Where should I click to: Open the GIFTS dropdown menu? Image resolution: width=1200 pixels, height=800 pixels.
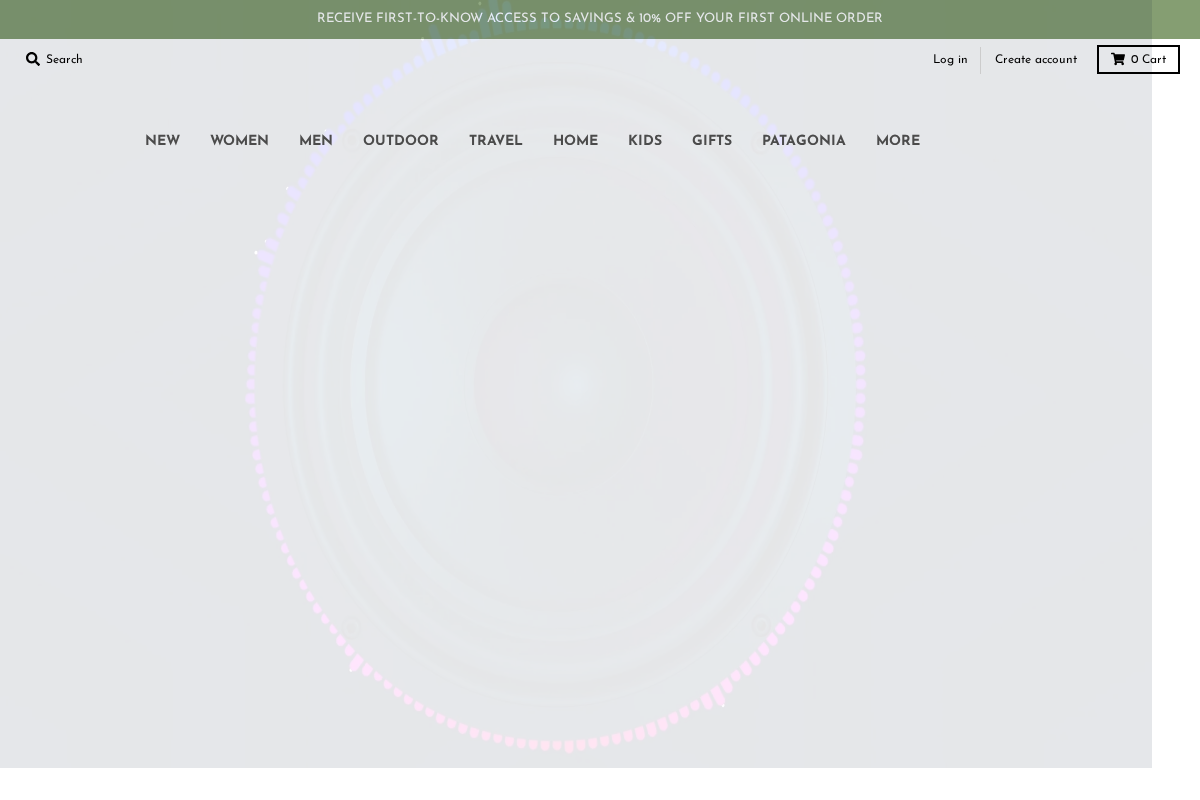pyautogui.click(x=711, y=141)
